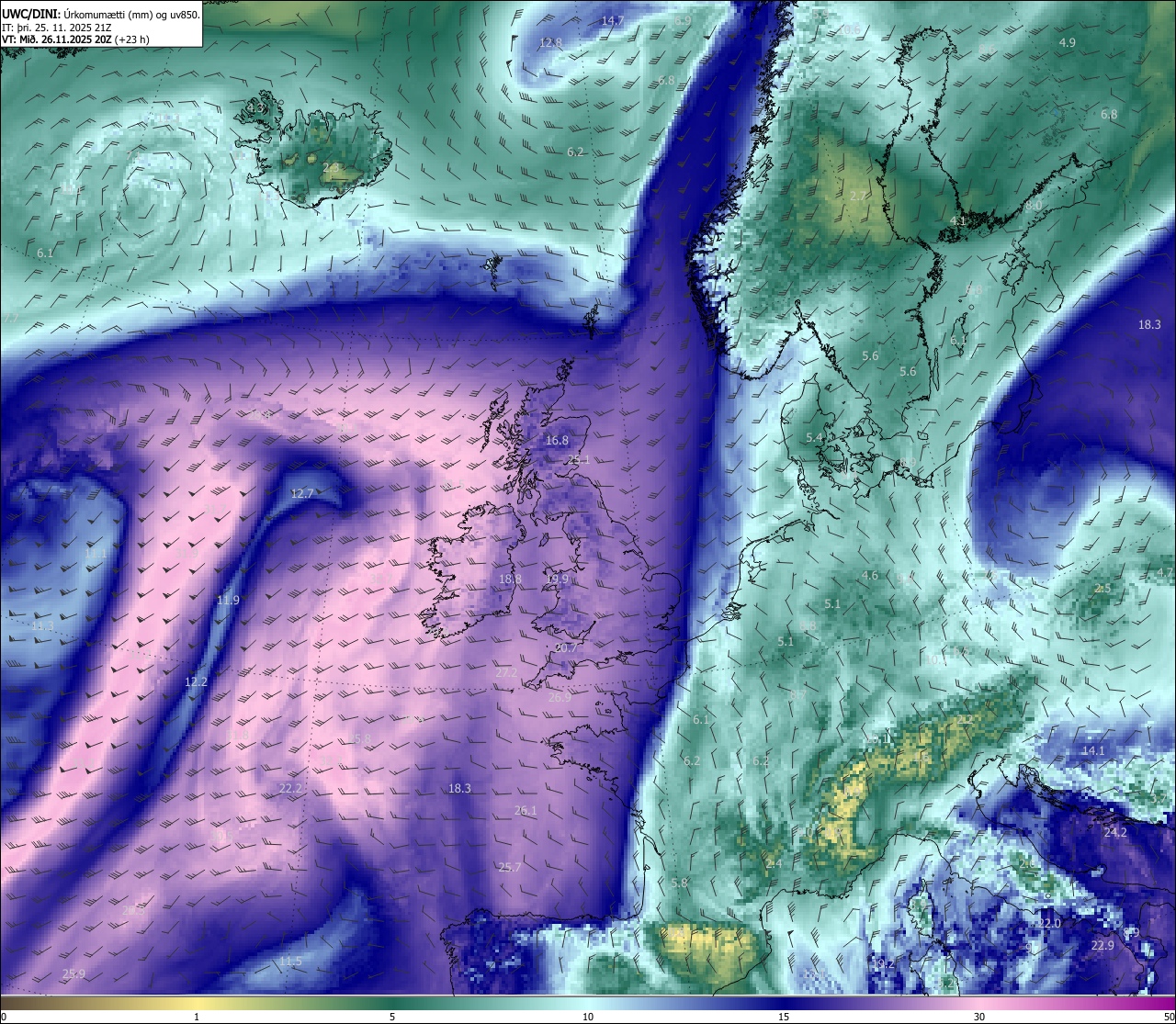Click the 11.9 value on the map
The image size is (1176, 1024).
click(x=228, y=601)
